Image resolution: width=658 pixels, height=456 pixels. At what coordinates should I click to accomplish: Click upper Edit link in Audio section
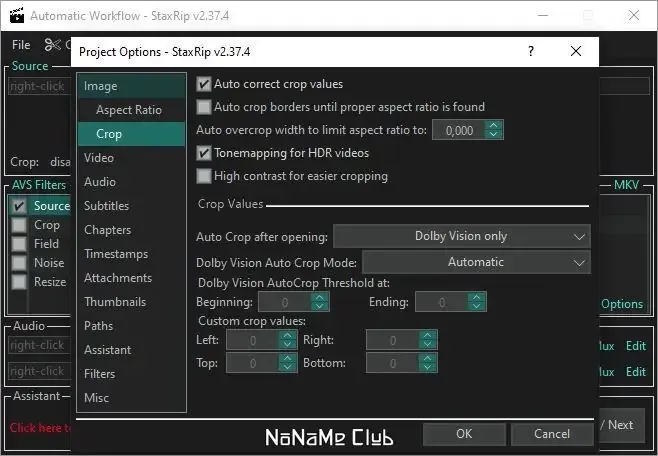(636, 346)
